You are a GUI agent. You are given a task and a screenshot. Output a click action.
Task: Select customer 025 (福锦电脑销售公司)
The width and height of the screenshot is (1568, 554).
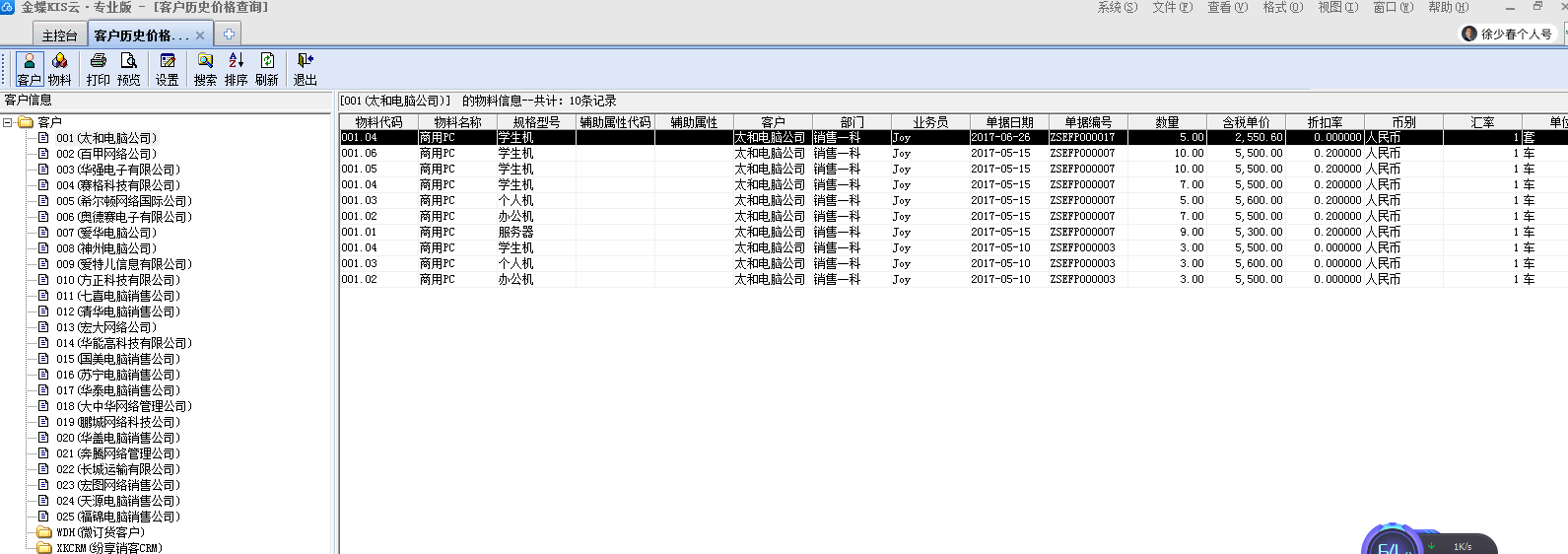(x=117, y=517)
